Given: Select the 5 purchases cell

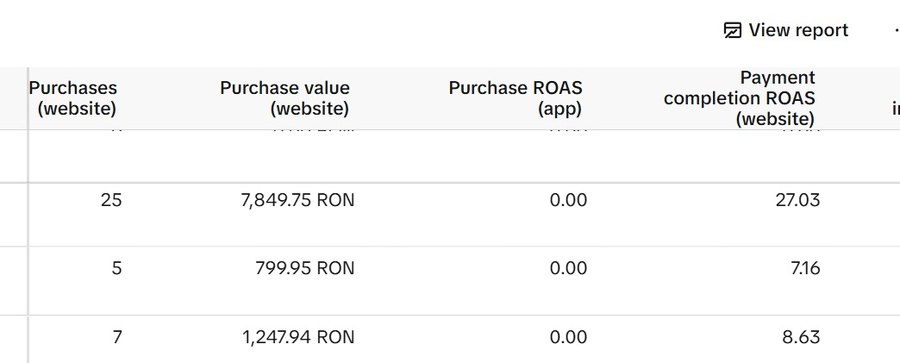Looking at the screenshot, I should 117,268.
